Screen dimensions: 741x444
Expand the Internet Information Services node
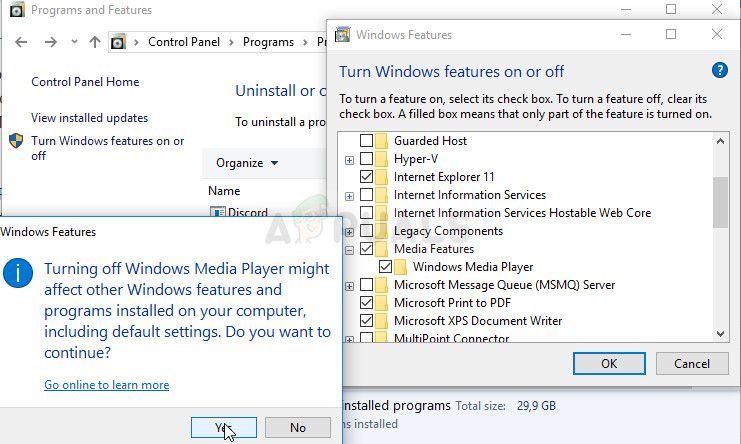click(x=349, y=196)
